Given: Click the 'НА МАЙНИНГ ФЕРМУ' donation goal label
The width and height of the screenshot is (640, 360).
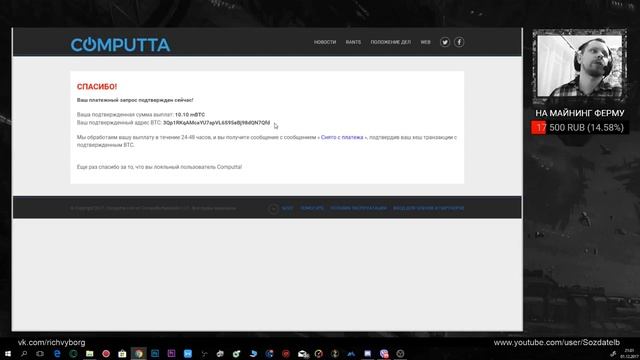Looking at the screenshot, I should point(580,113).
